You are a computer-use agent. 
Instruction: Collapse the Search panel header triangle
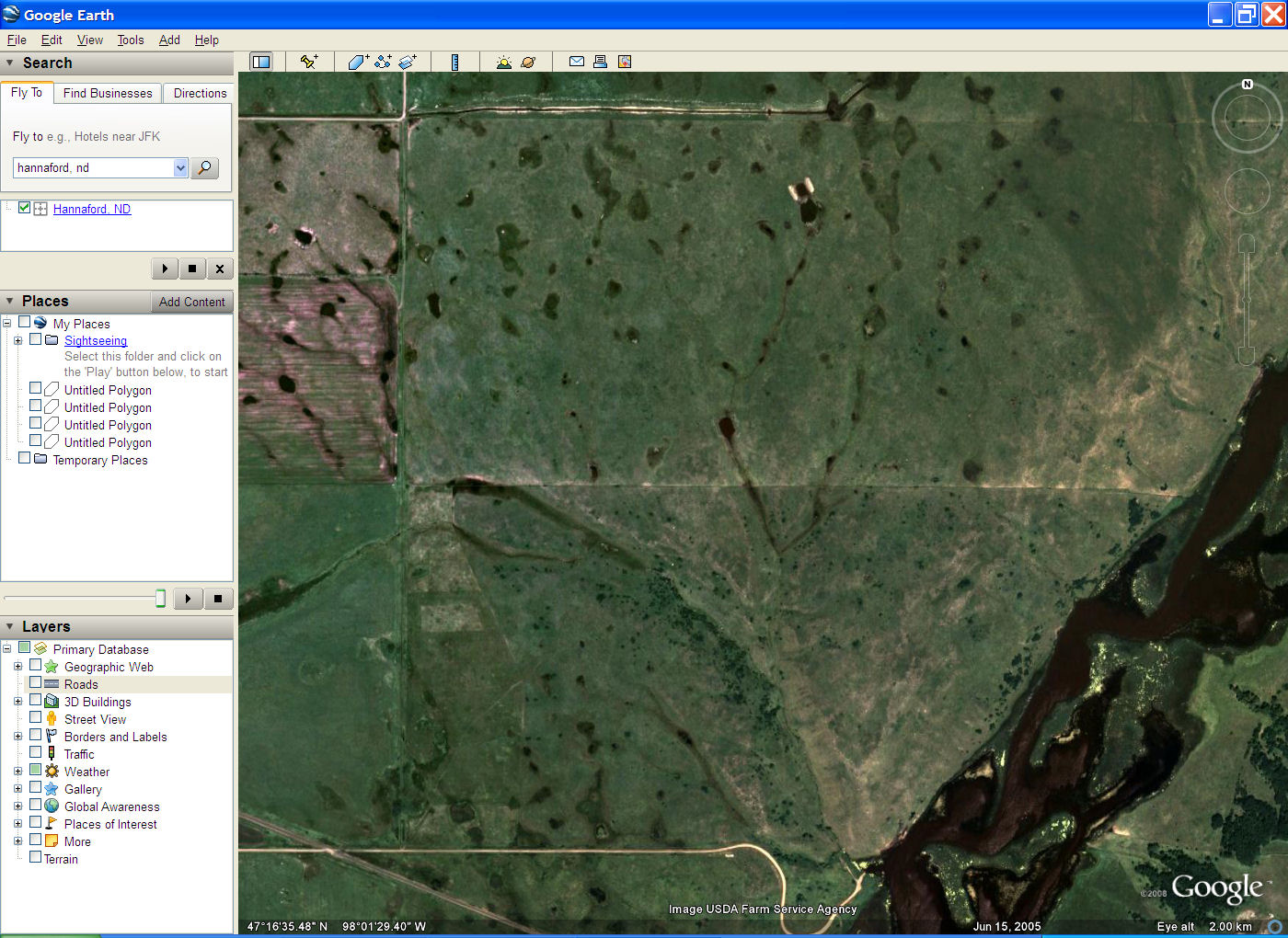(x=9, y=63)
